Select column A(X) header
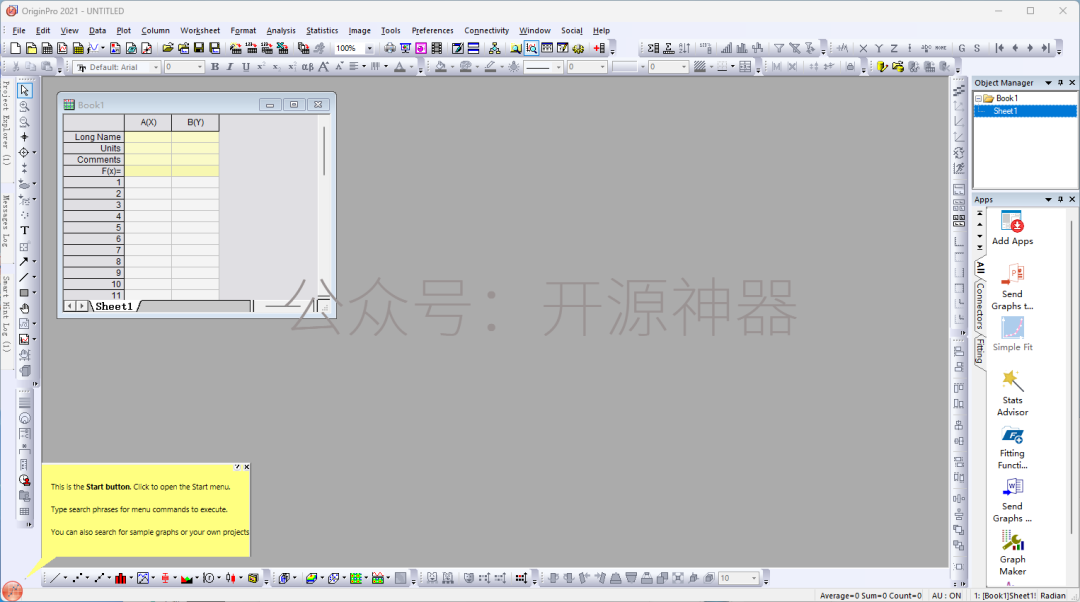1080x602 pixels. (148, 123)
